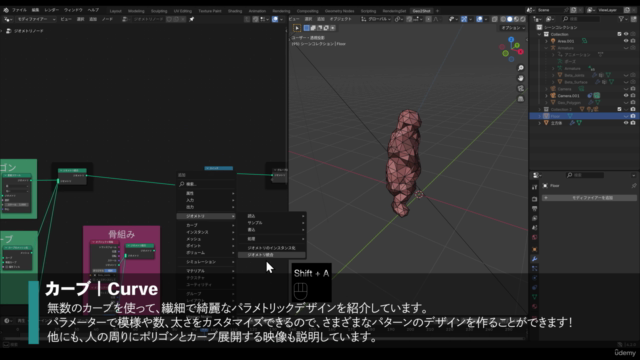Screen dimensions: 640x360
Task: Expand the 立方体 outliner item
Action: pos(540,123)
